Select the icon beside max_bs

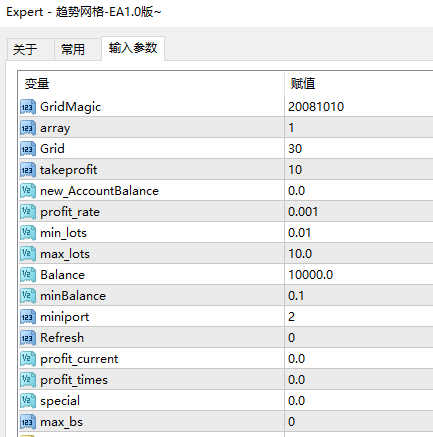click(28, 422)
